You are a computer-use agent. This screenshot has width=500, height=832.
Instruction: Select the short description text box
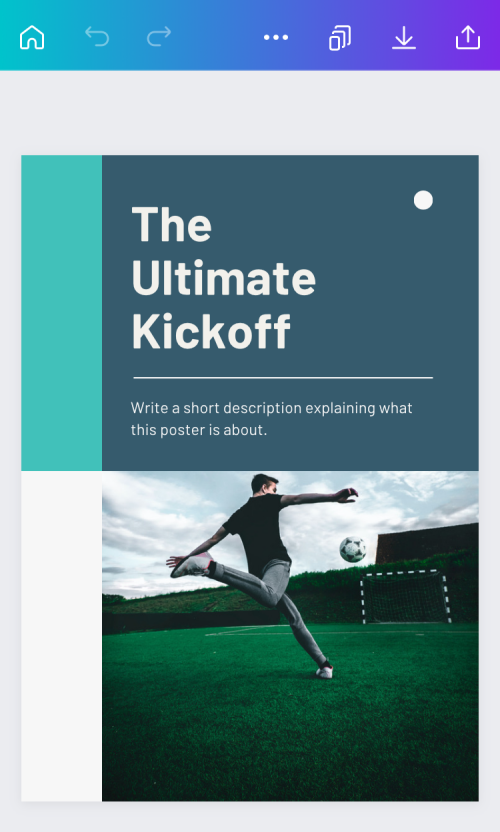pyautogui.click(x=271, y=419)
